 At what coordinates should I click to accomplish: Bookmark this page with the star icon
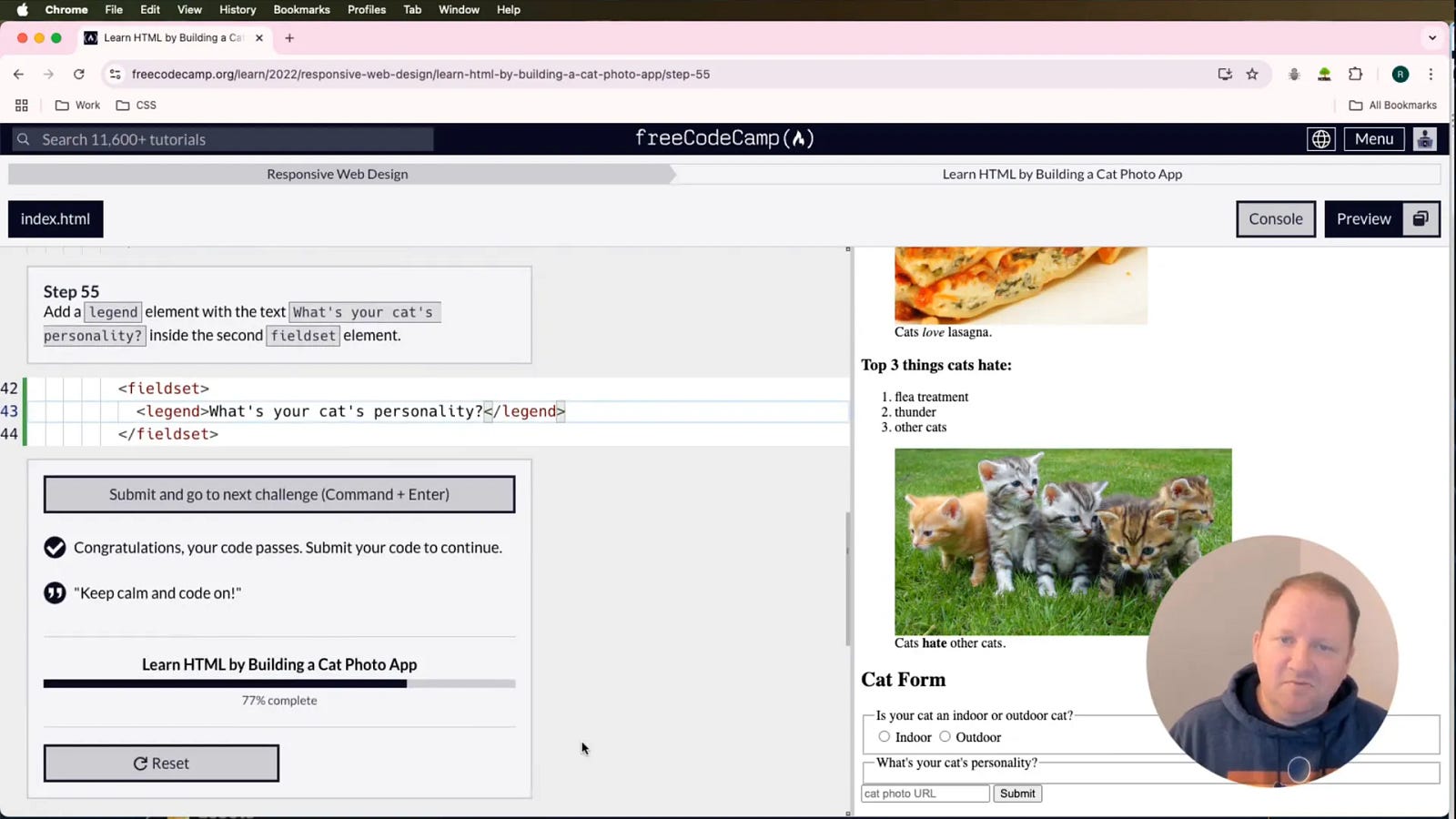click(1252, 75)
